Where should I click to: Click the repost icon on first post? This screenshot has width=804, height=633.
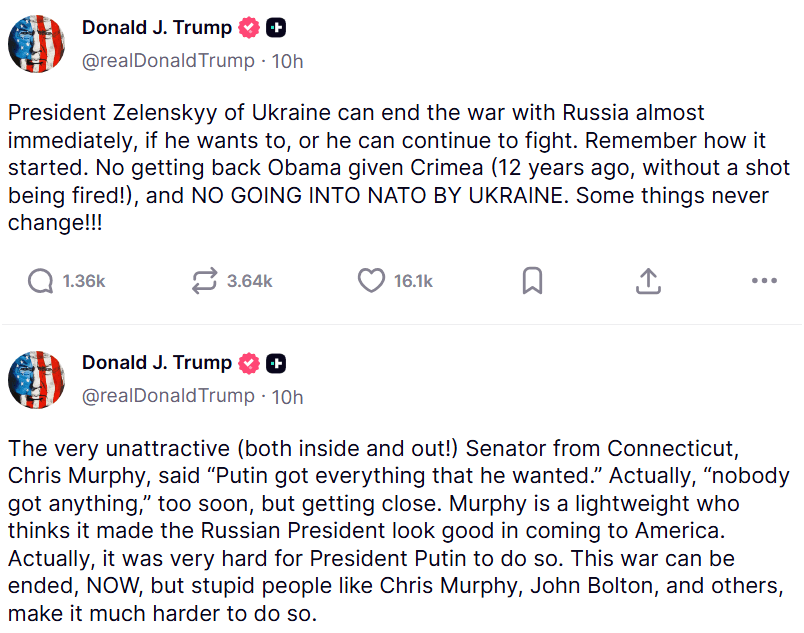click(x=204, y=281)
